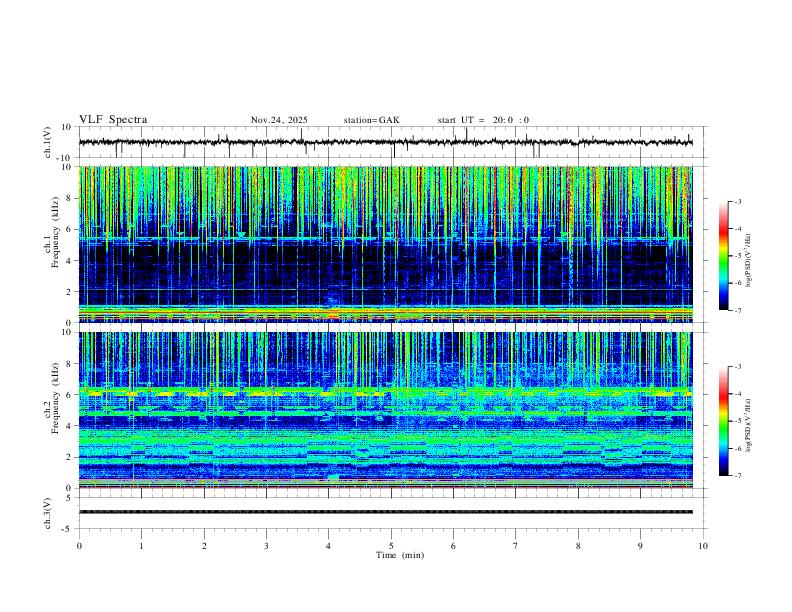
Task: Click the time axis tick label '5'
Action: 391,546
